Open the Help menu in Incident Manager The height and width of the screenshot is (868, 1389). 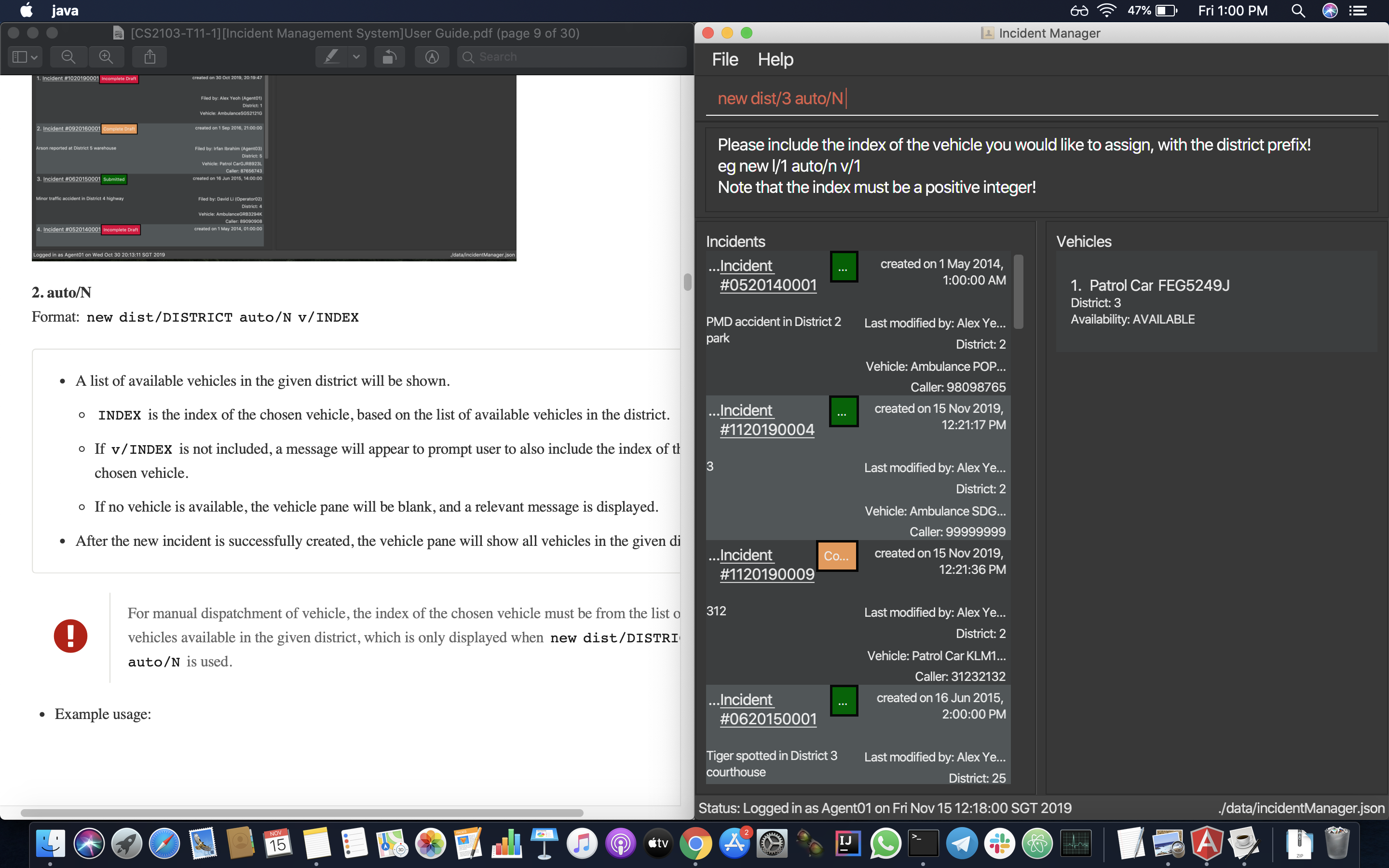point(776,59)
